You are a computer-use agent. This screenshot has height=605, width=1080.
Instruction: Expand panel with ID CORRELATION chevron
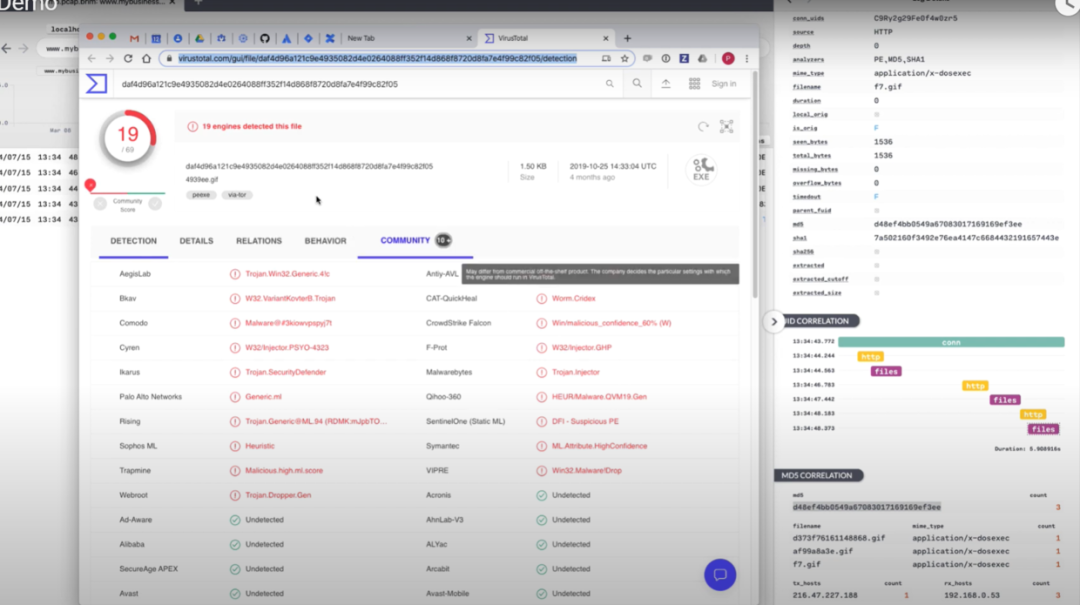tap(774, 321)
